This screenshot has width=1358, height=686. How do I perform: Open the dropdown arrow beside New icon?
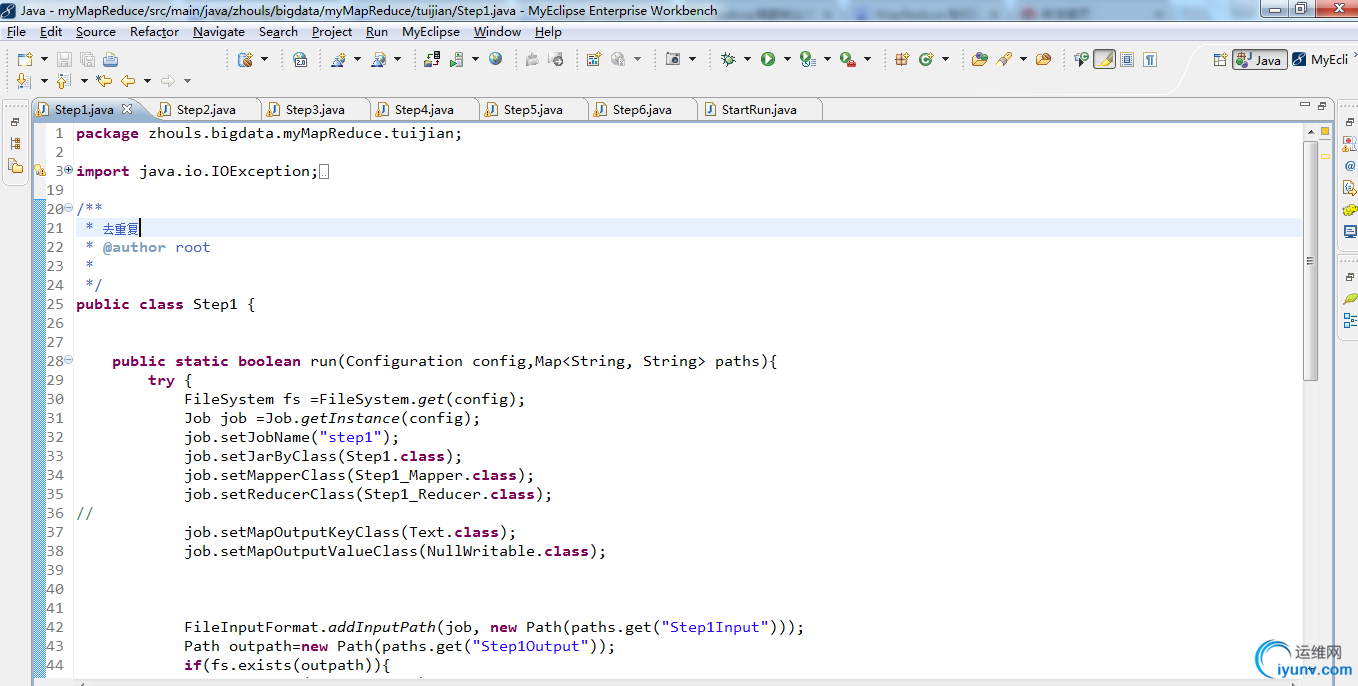point(44,59)
